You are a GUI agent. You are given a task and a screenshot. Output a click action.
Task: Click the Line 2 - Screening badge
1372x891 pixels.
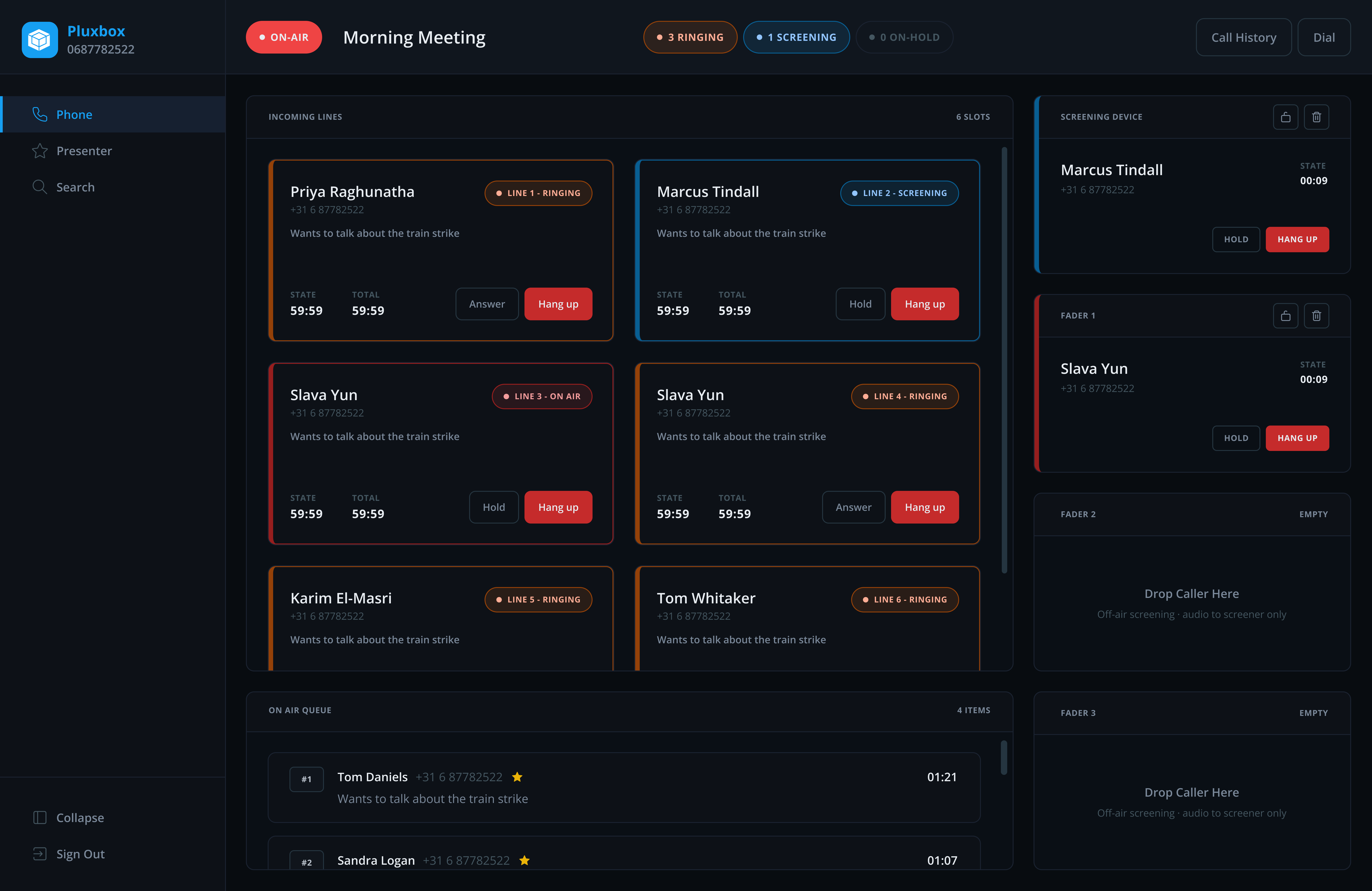899,193
